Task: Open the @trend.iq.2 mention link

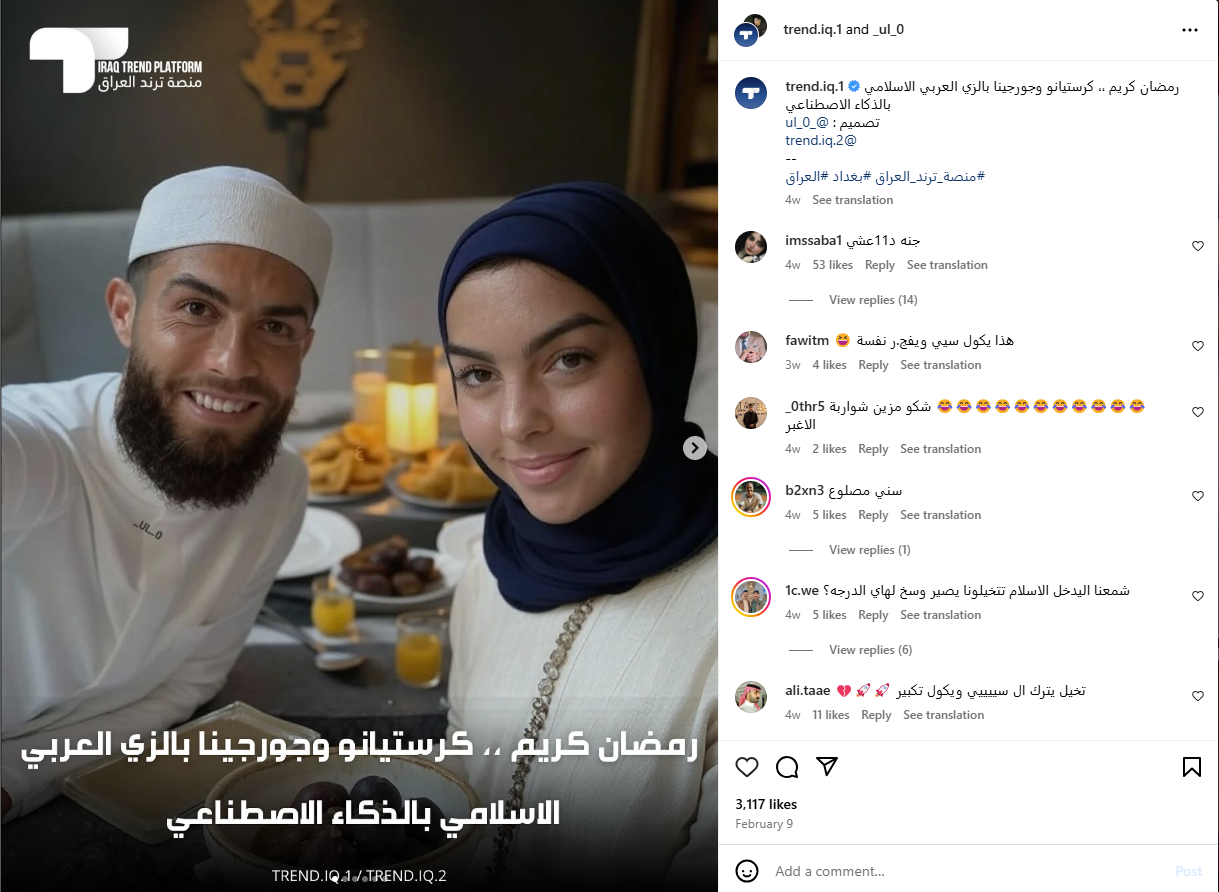Action: pyautogui.click(x=821, y=141)
